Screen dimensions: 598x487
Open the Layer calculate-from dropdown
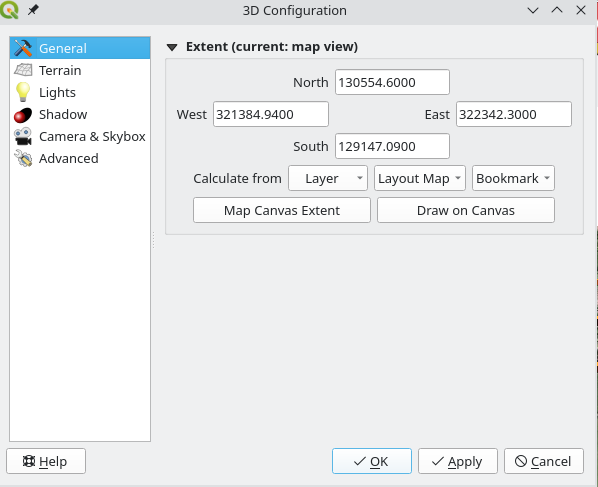pyautogui.click(x=328, y=178)
